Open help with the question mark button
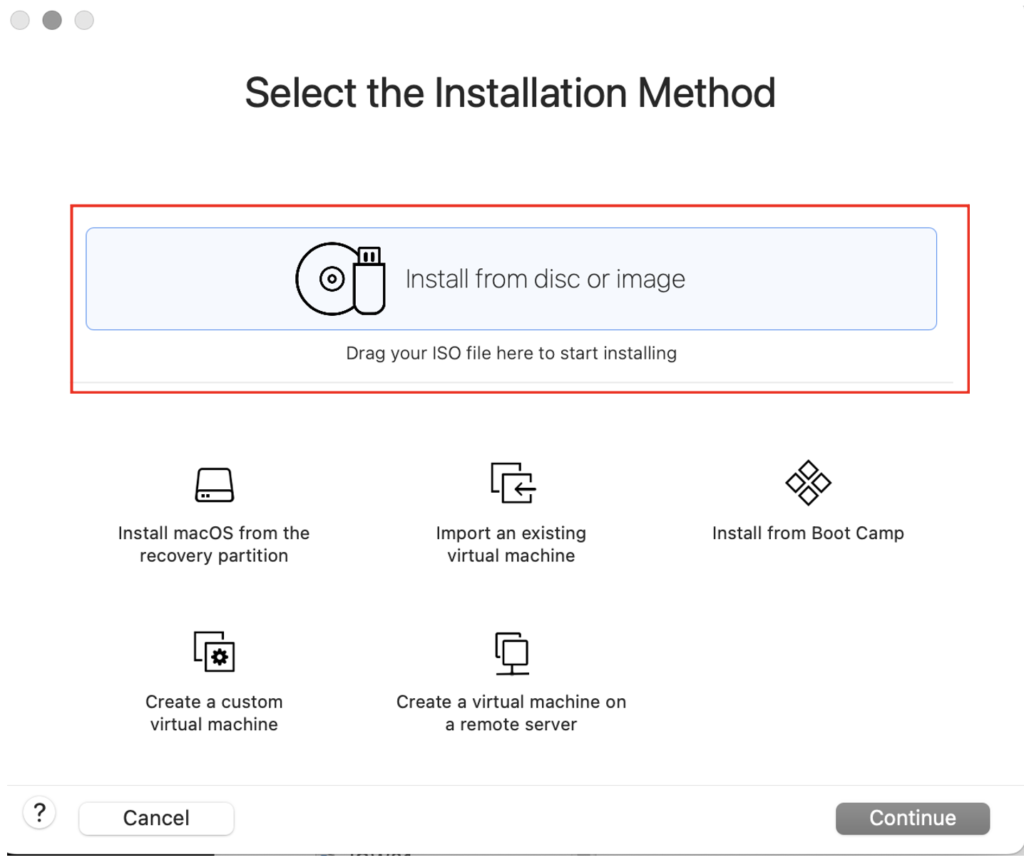This screenshot has height=860, width=1024. 39,812
